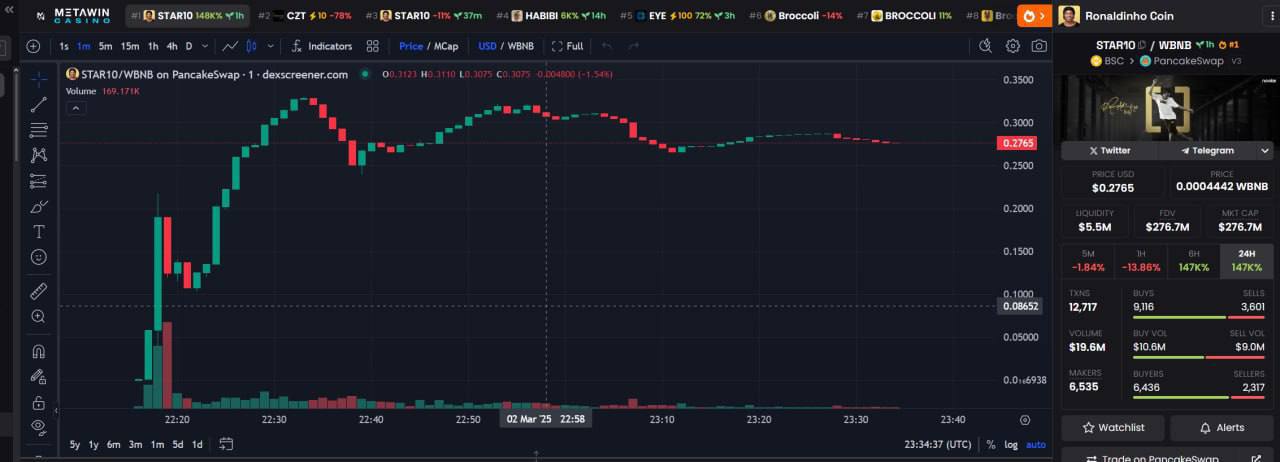Expand the timeframe interval dropdown arrow
This screenshot has width=1280, height=462.
[205, 46]
